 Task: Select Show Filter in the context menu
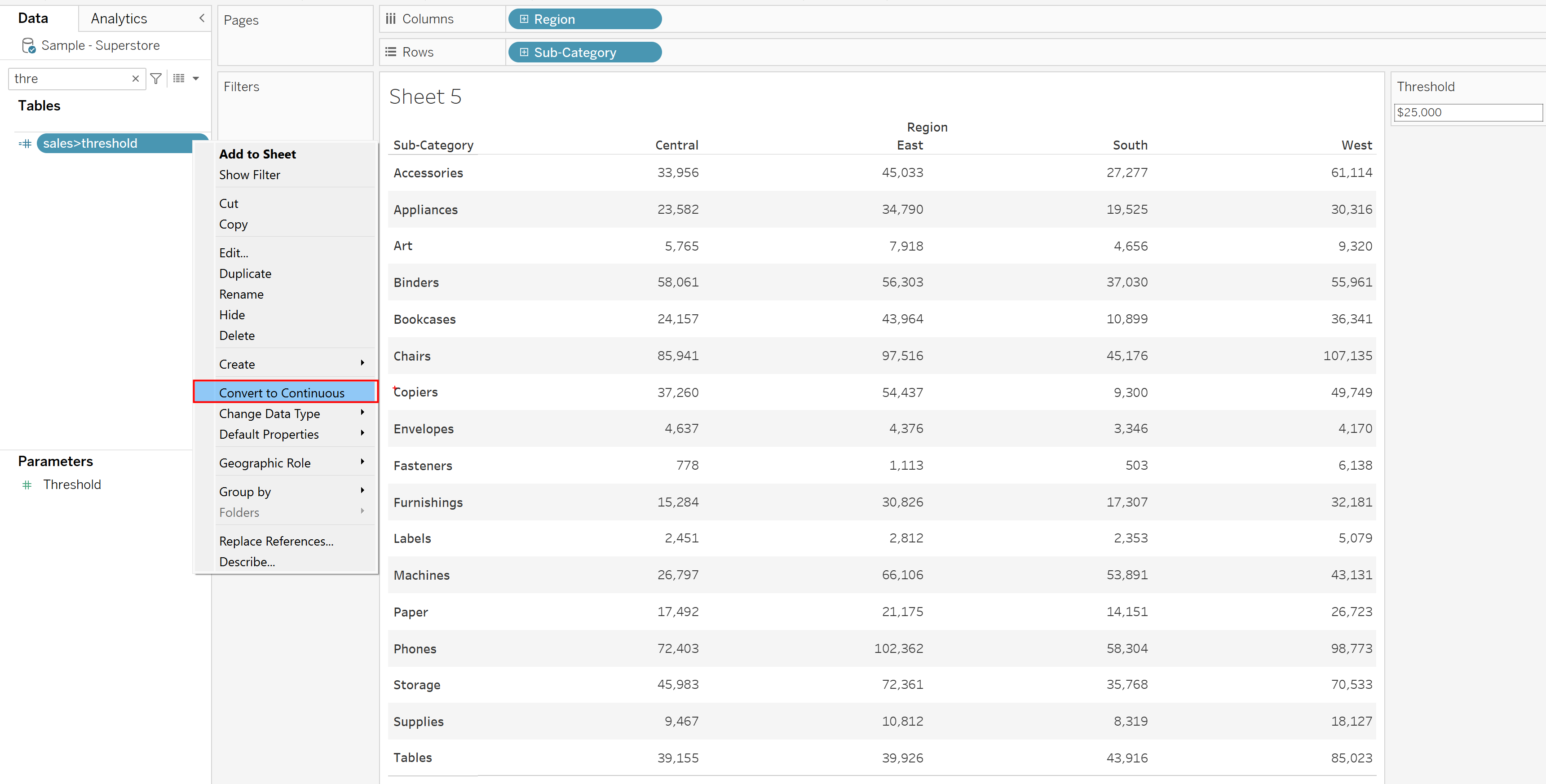(249, 175)
